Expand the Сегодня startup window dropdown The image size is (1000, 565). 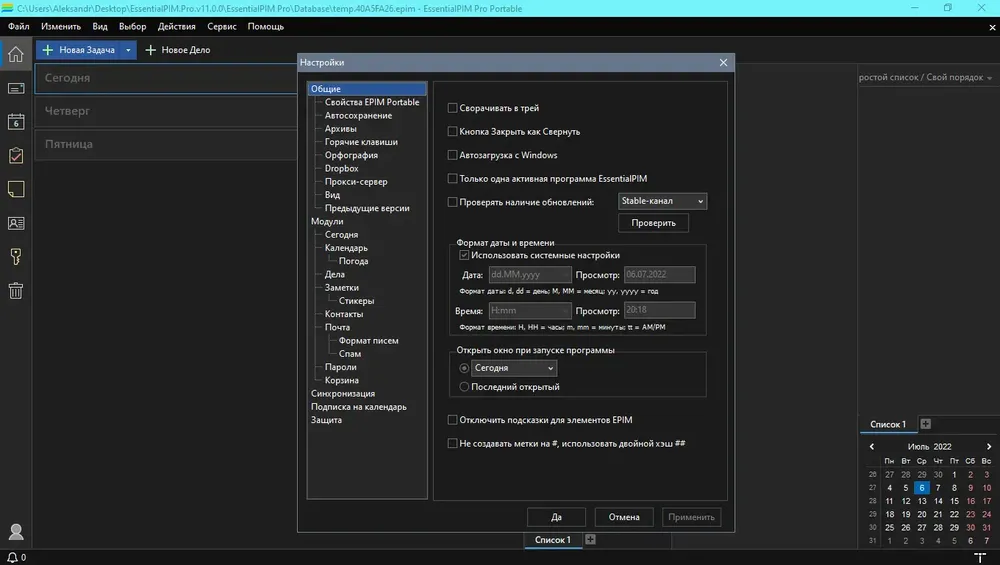tap(513, 368)
